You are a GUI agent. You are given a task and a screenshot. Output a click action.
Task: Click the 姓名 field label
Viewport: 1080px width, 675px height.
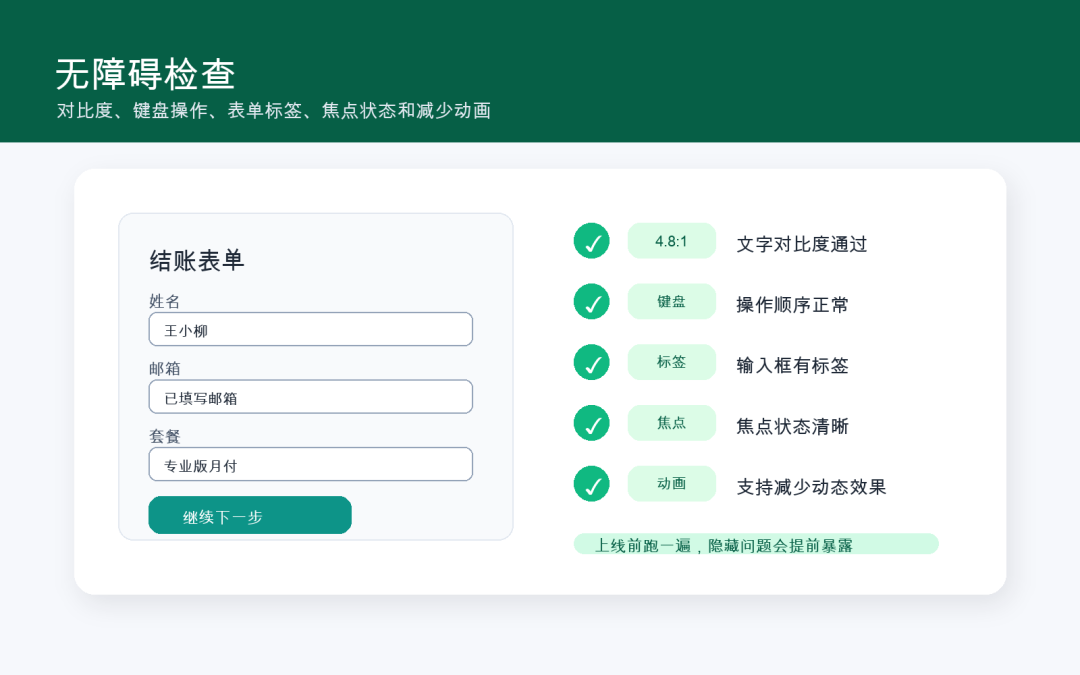click(165, 301)
